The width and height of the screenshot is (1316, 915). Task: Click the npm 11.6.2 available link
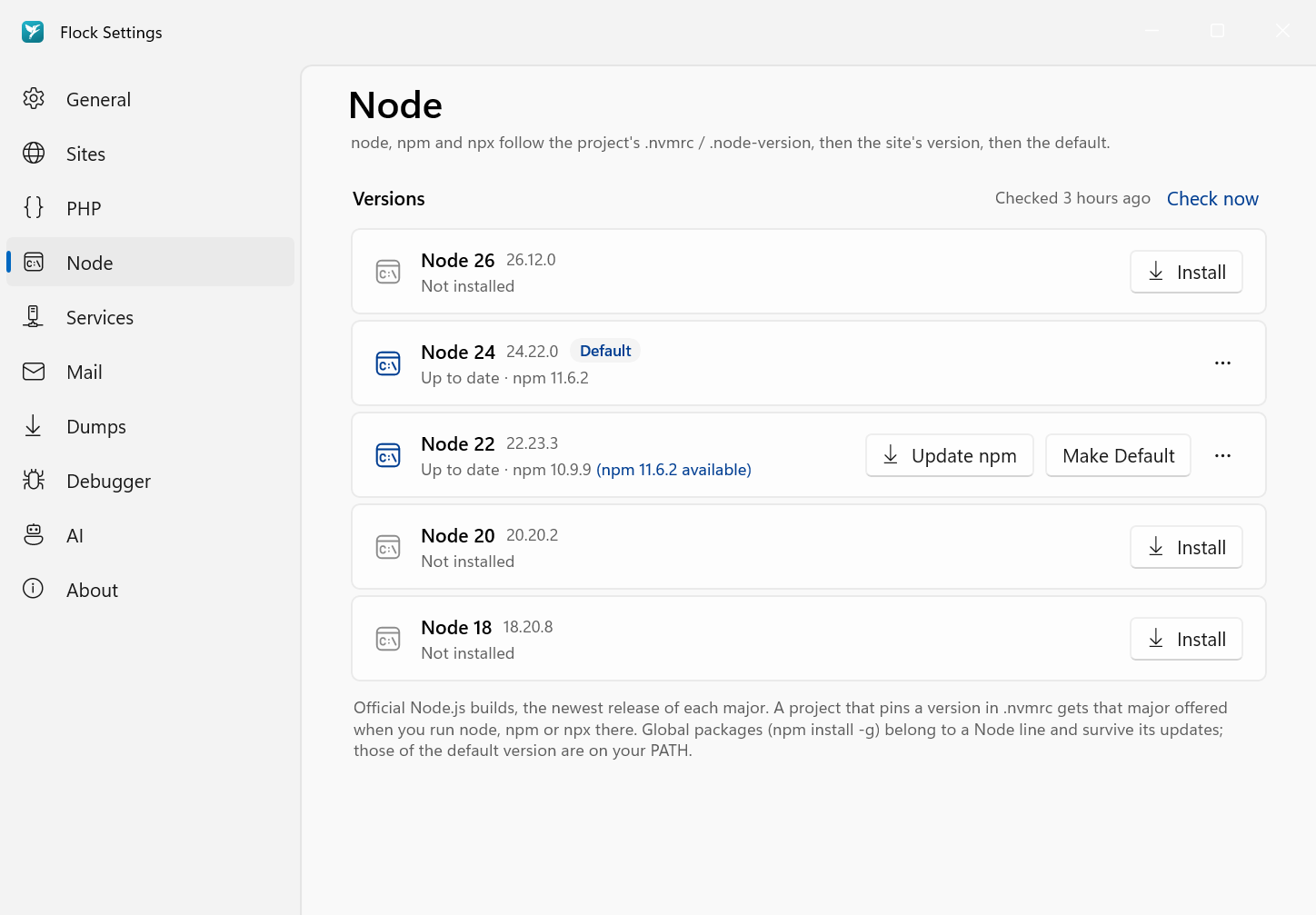point(673,470)
